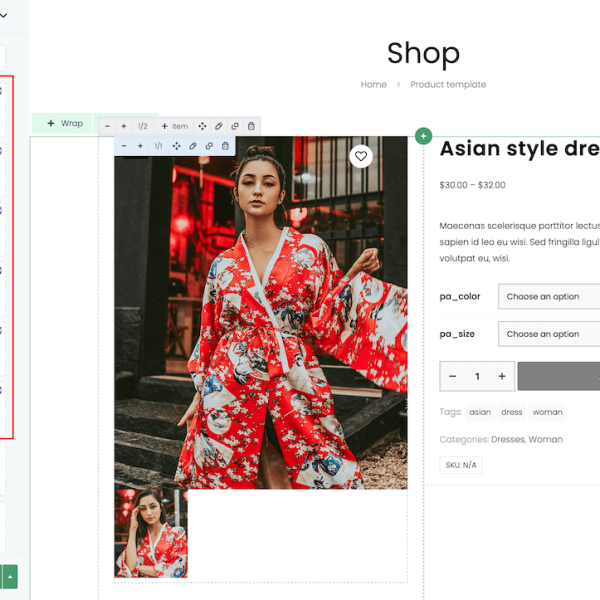Image resolution: width=600 pixels, height=600 pixels.
Task: Decrease product quantity with minus button
Action: tap(453, 376)
